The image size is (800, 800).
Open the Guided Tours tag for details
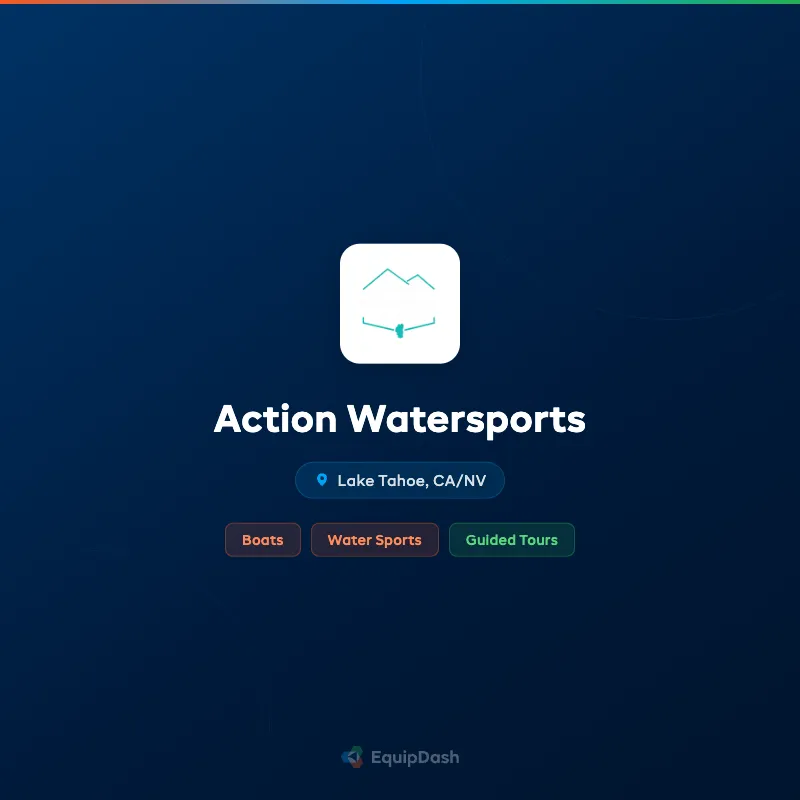point(511,540)
